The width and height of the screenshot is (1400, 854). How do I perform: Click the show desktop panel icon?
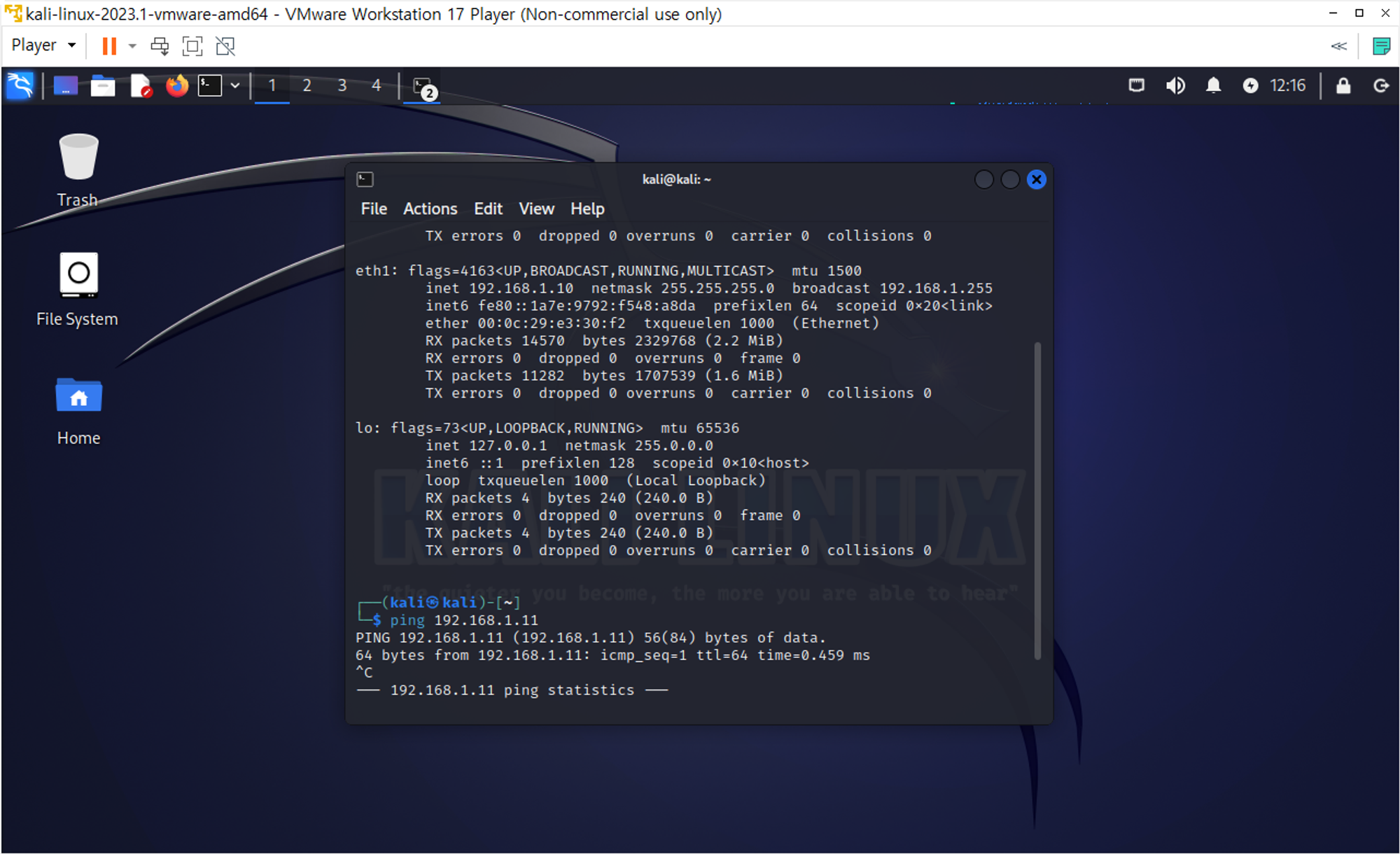pyautogui.click(x=66, y=85)
